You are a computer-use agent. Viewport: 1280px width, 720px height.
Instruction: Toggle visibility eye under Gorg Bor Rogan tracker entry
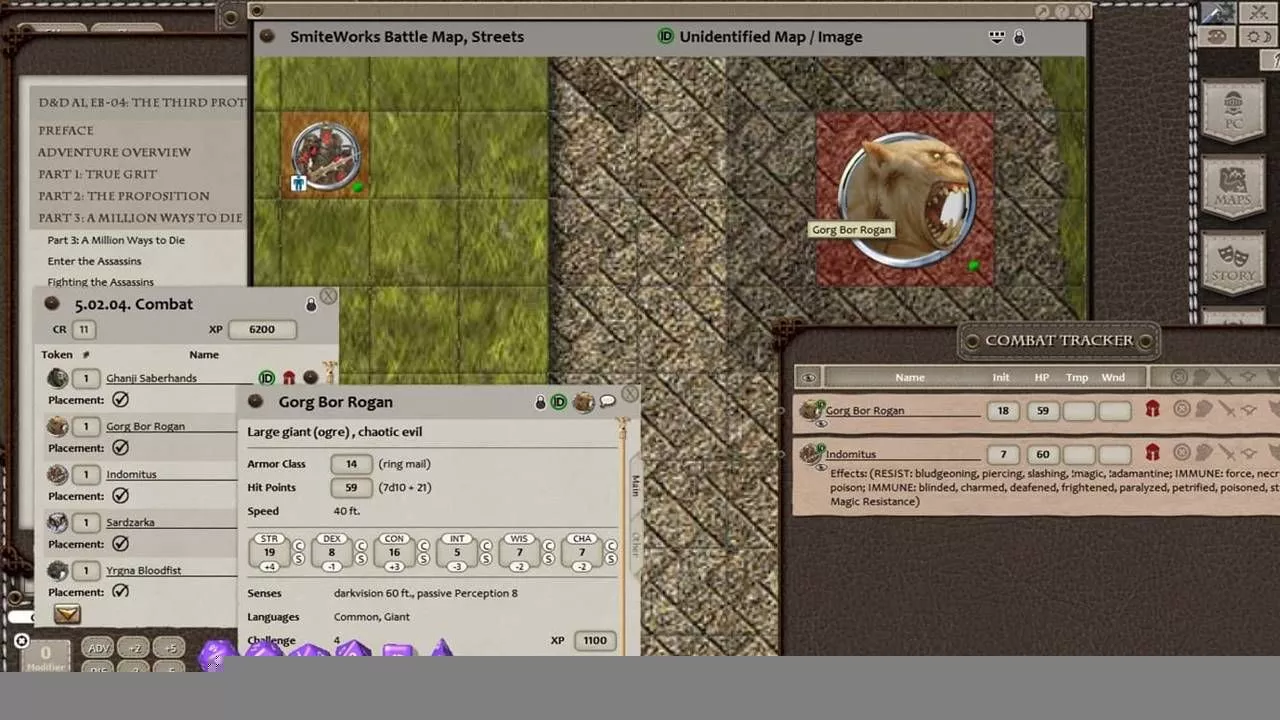click(x=822, y=424)
